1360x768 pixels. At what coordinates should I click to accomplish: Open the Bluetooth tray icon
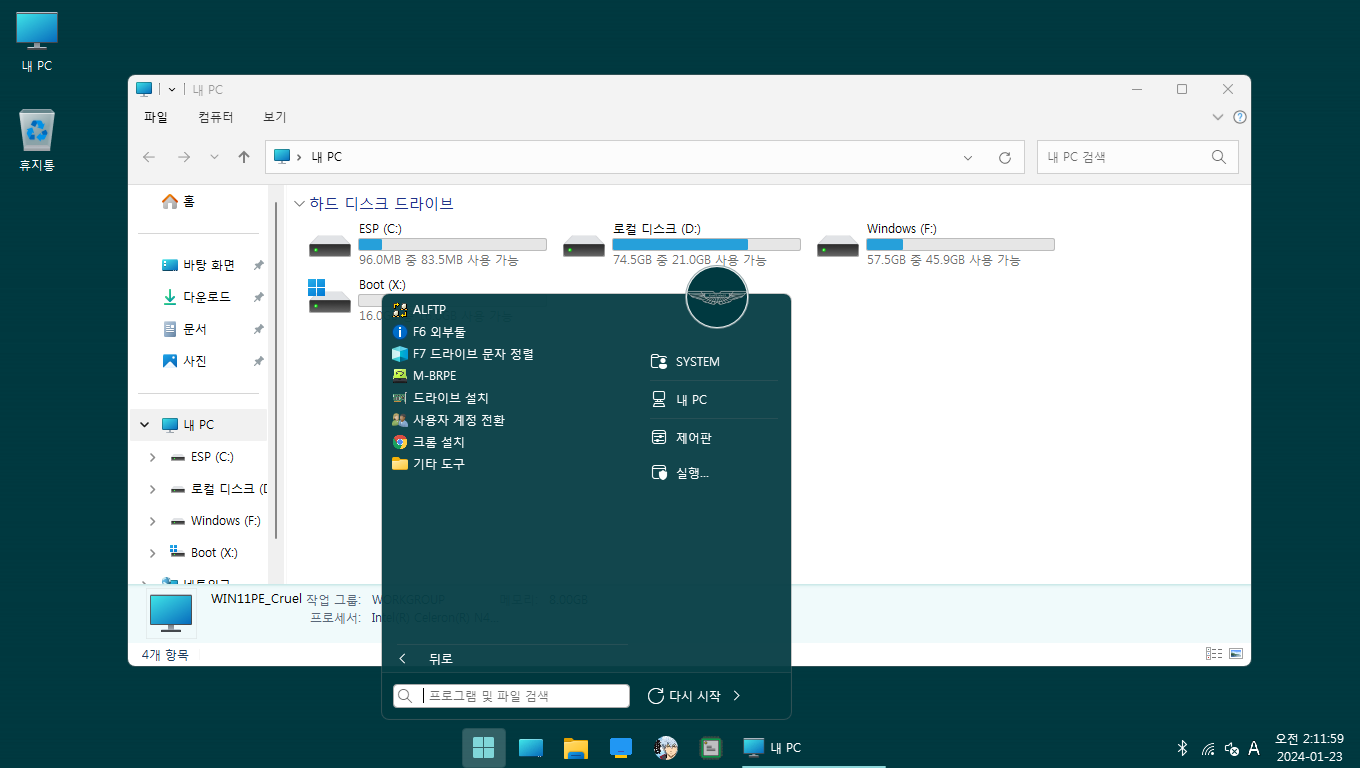point(1181,748)
